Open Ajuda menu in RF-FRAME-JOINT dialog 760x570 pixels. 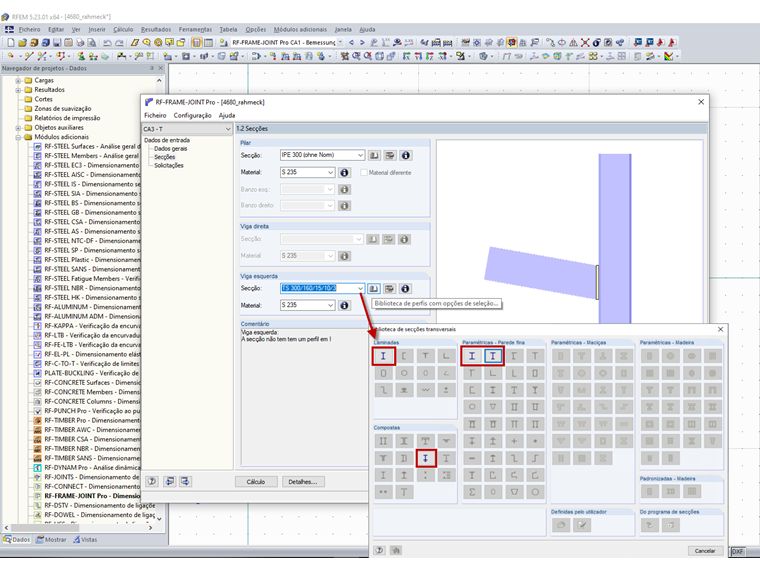point(227,115)
